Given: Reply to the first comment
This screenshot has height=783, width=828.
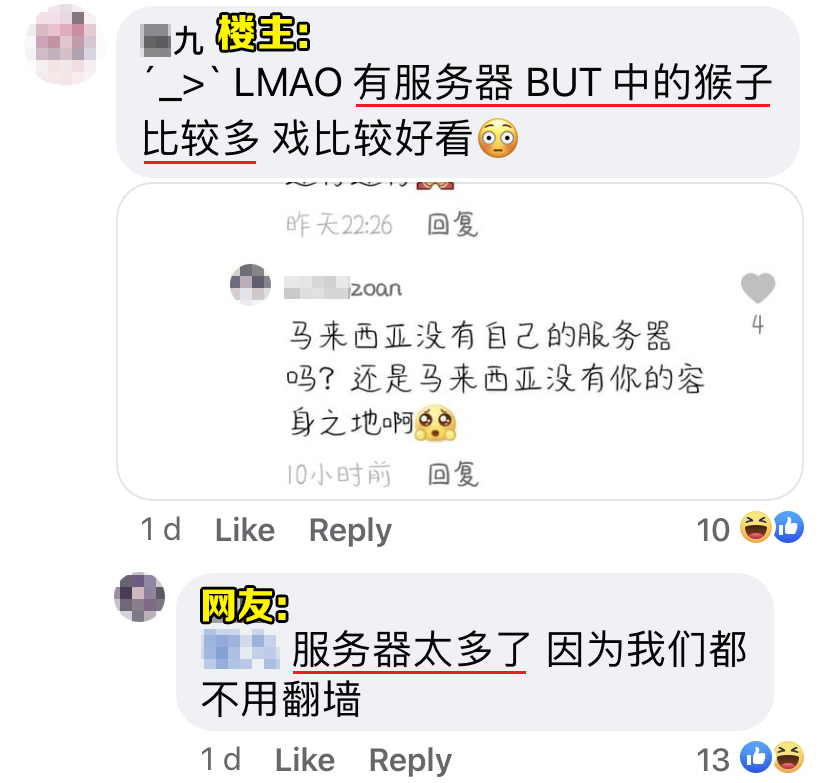Looking at the screenshot, I should [x=350, y=531].
